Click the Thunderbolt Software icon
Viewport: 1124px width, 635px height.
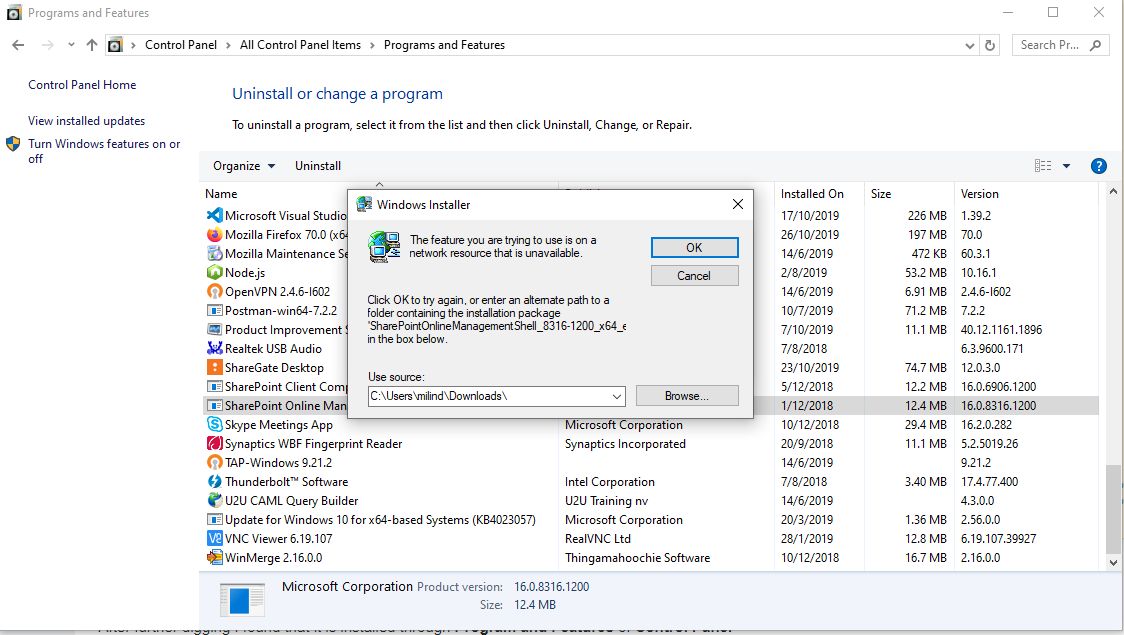pos(214,481)
